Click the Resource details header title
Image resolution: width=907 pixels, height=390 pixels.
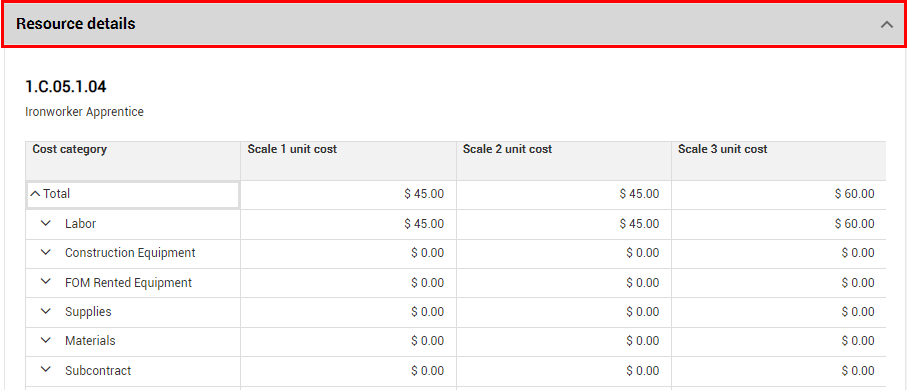[x=76, y=24]
